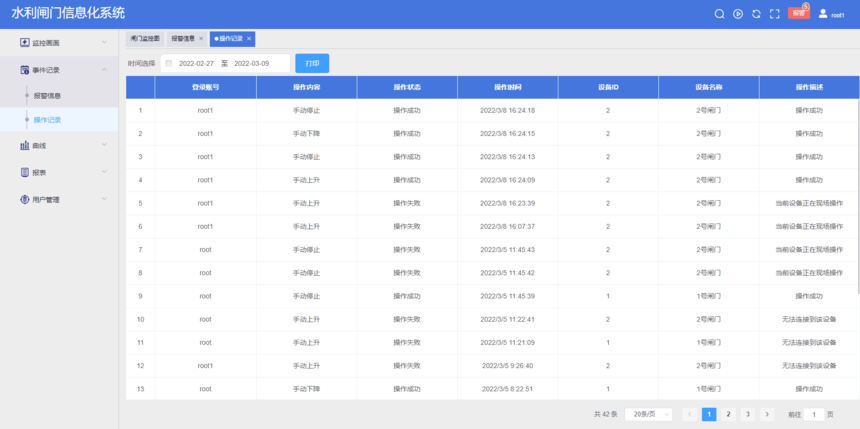Click 当前设备正在现场操作 in row 7
This screenshot has height=429, width=860.
pos(809,250)
